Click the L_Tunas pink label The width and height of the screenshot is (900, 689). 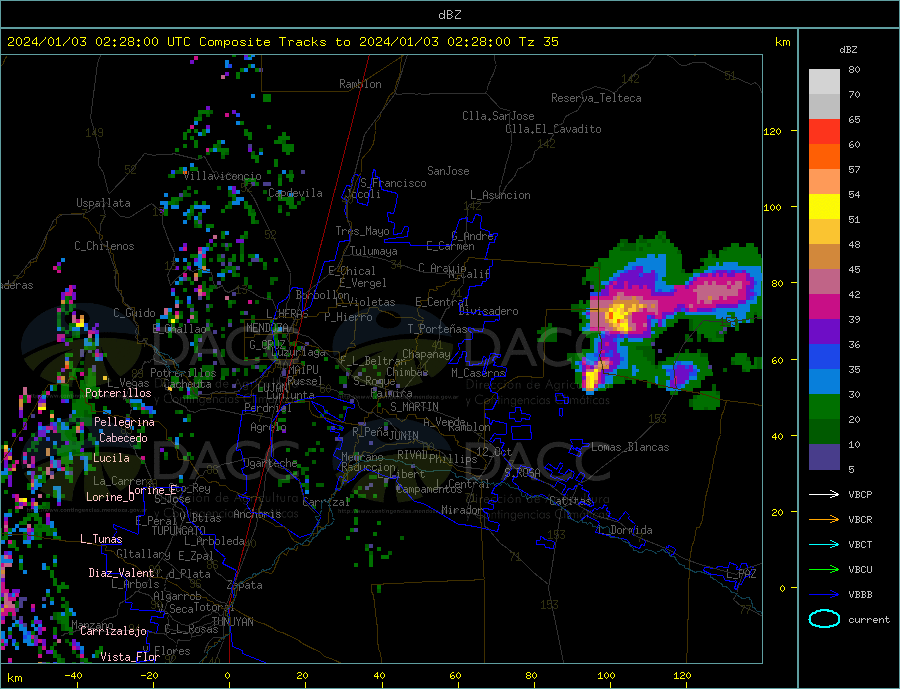coord(101,539)
